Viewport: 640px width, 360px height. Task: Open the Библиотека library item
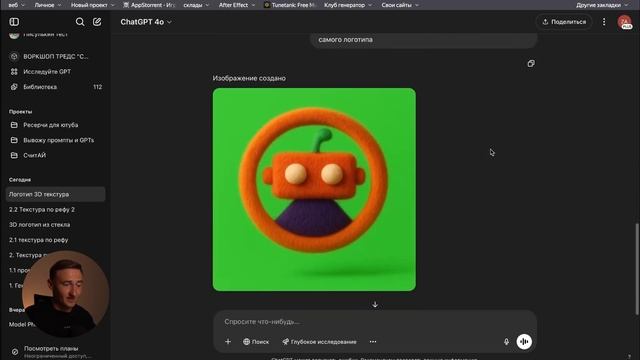55,87
